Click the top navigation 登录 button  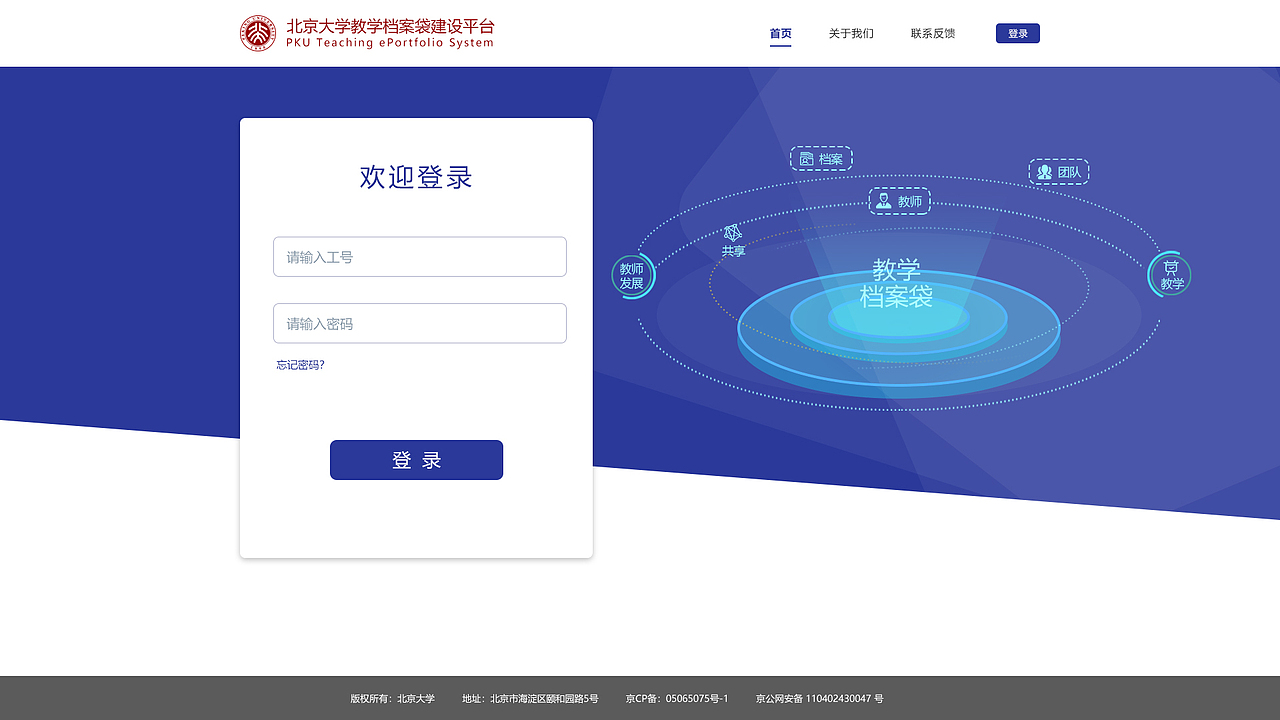[x=1017, y=33]
